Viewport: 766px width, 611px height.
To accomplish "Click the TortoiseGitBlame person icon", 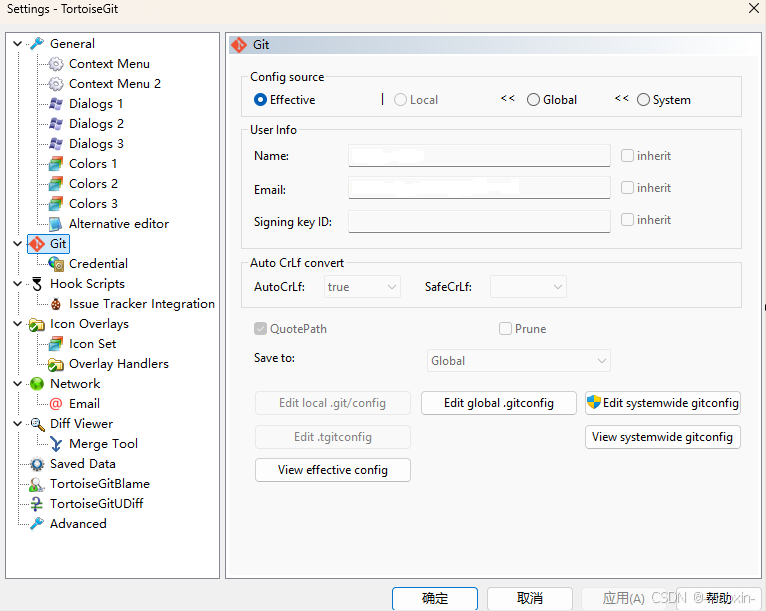I will (x=37, y=484).
